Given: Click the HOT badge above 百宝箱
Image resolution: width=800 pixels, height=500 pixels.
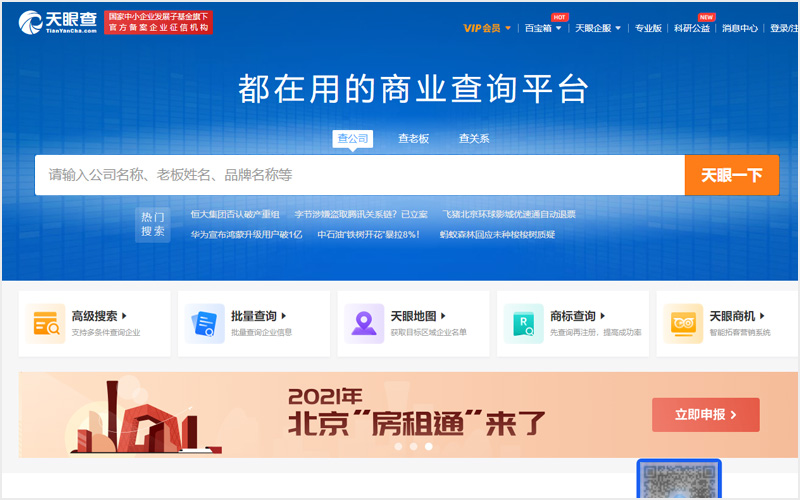Looking at the screenshot, I should (x=559, y=17).
